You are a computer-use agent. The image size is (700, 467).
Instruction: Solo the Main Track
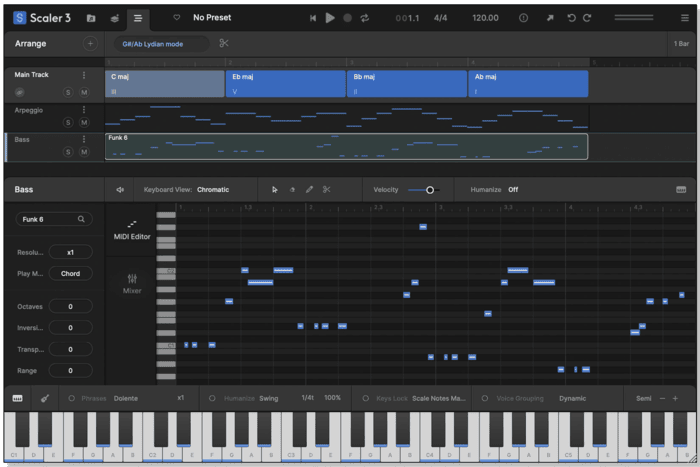[68, 92]
